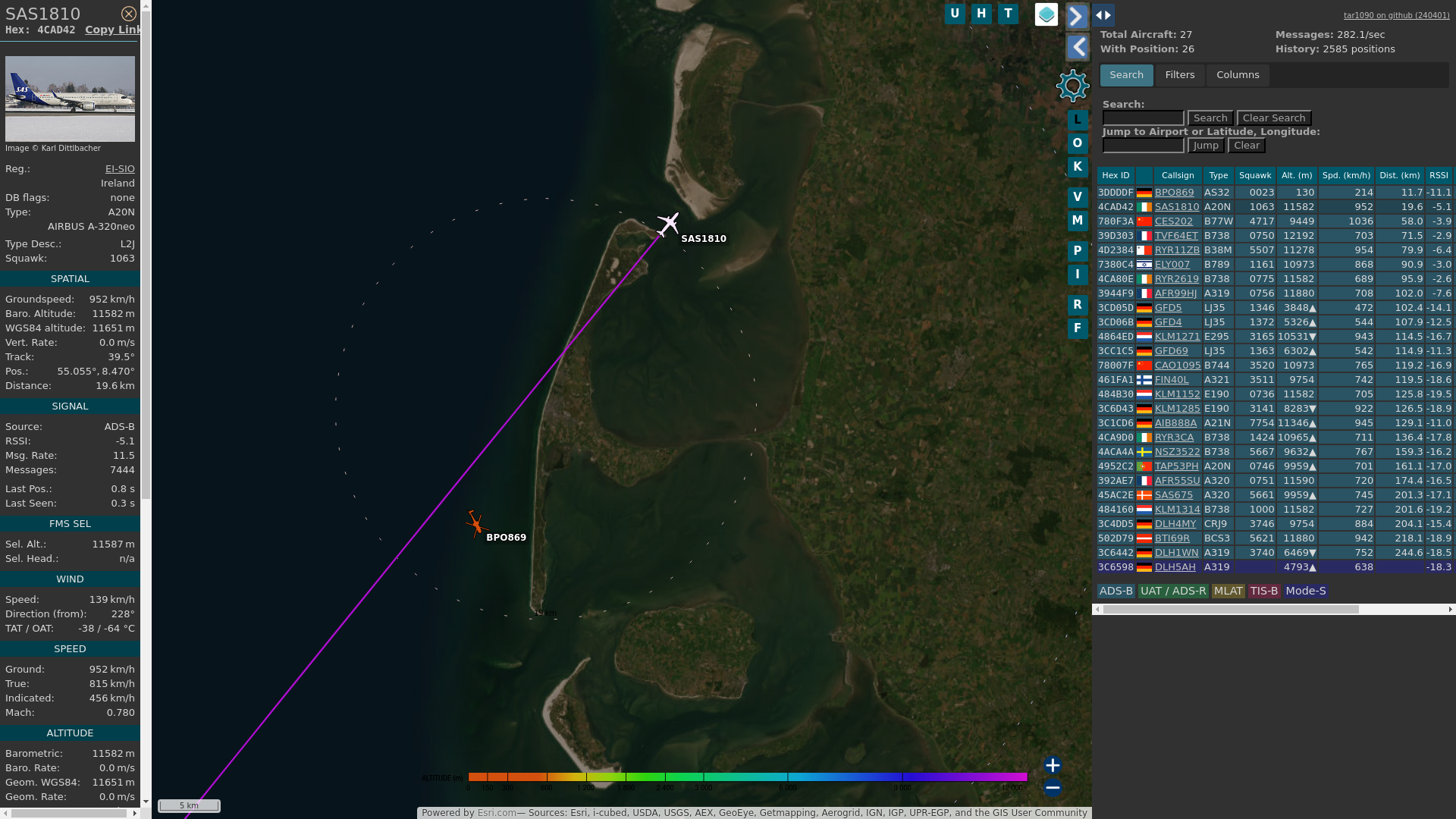The width and height of the screenshot is (1456, 819).
Task: Click the left arrow sidebar collapse button
Action: (1078, 48)
